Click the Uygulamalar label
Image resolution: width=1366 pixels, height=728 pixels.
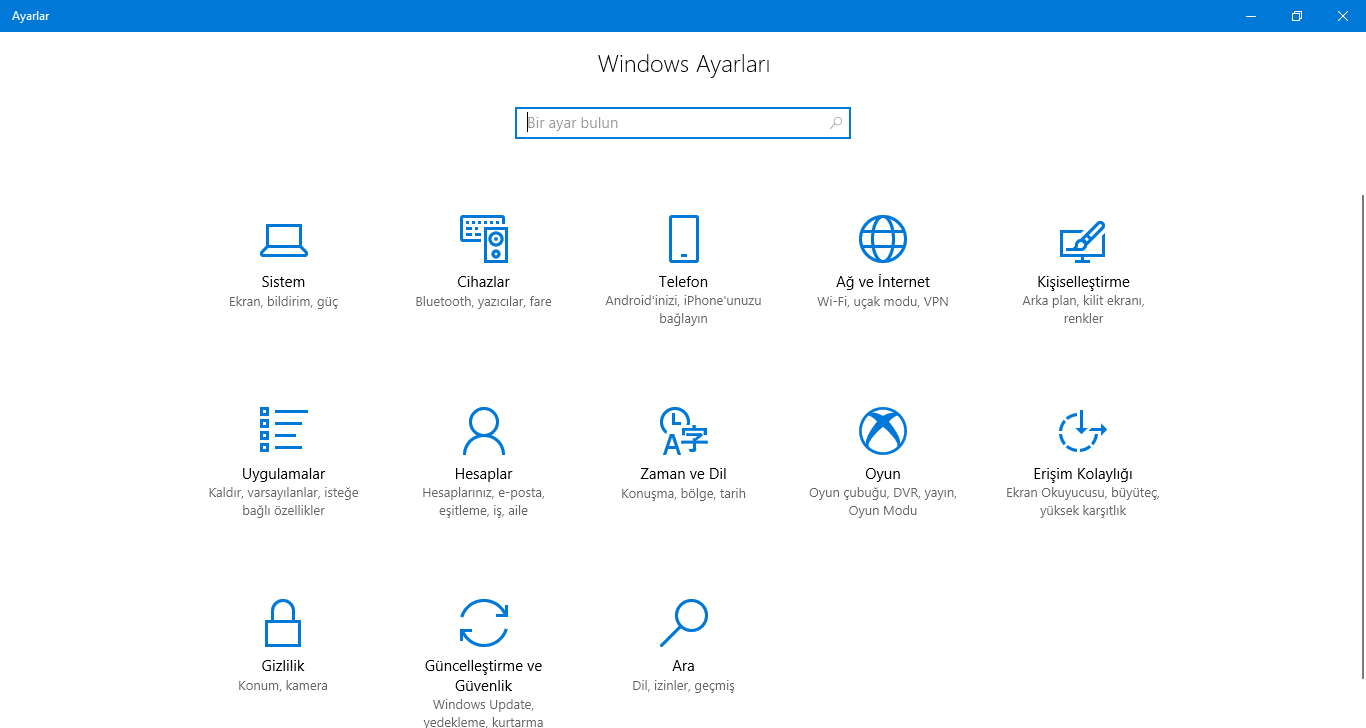click(x=283, y=474)
